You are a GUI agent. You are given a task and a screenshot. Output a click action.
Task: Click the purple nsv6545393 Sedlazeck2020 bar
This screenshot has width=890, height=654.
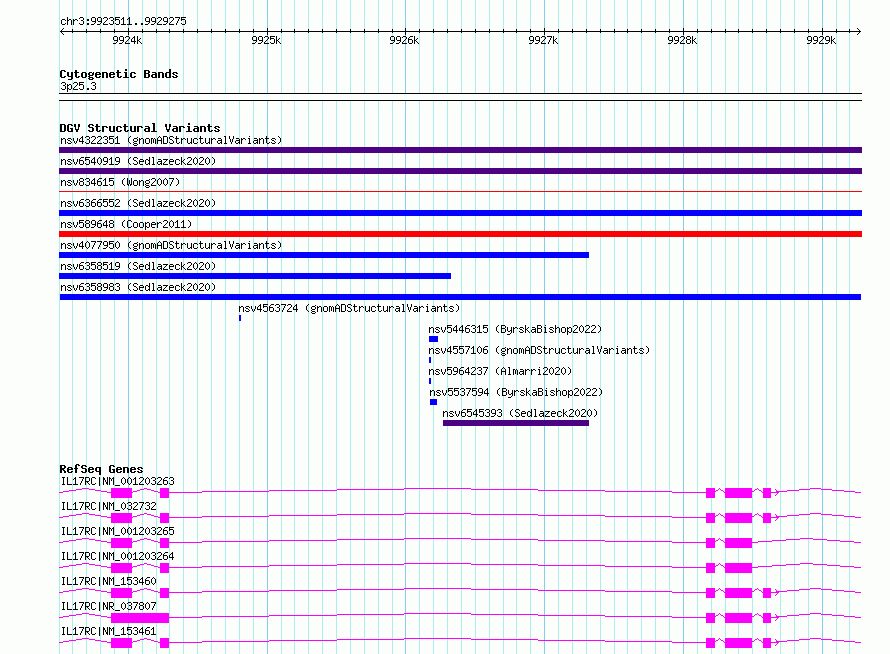[x=516, y=423]
